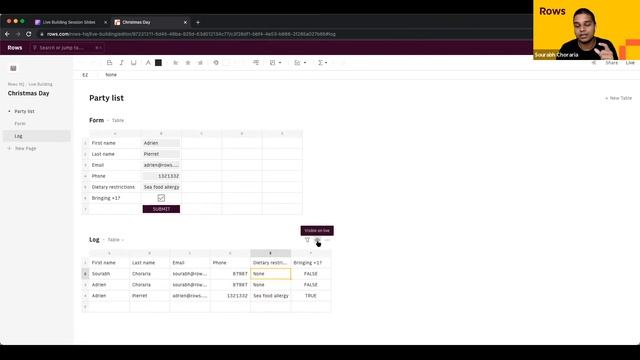The image size is (640, 360).
Task: Reload the page in browser
Action: [29, 34]
